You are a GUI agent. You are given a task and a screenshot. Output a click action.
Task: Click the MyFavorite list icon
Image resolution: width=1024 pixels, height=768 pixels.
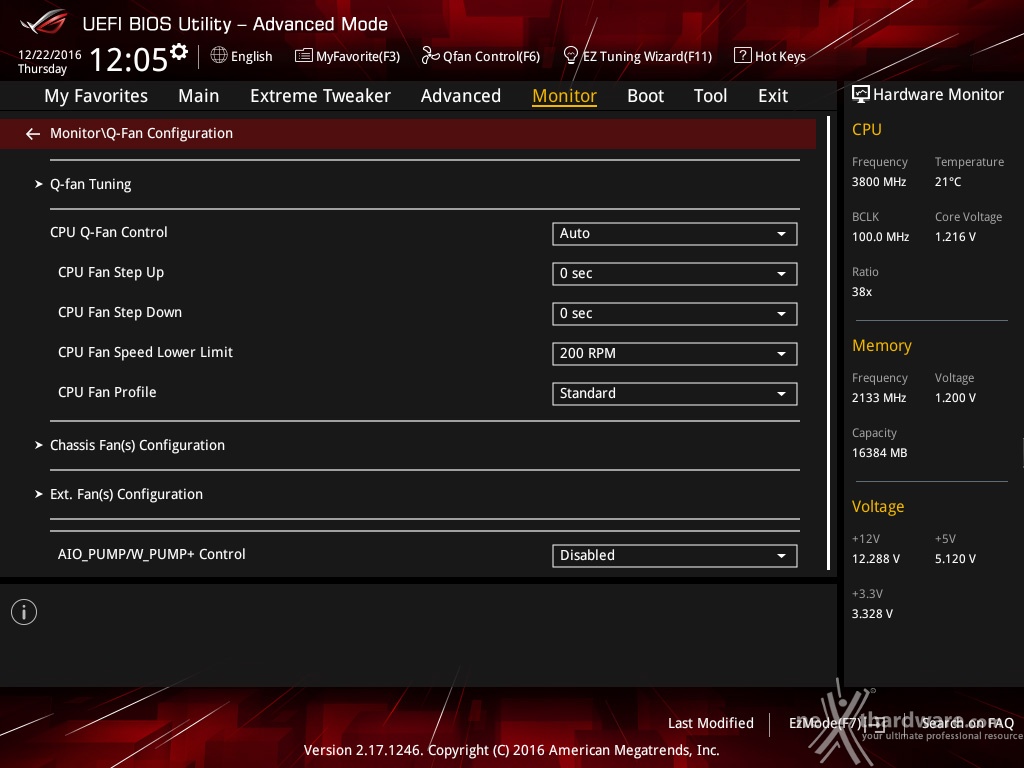(x=304, y=56)
